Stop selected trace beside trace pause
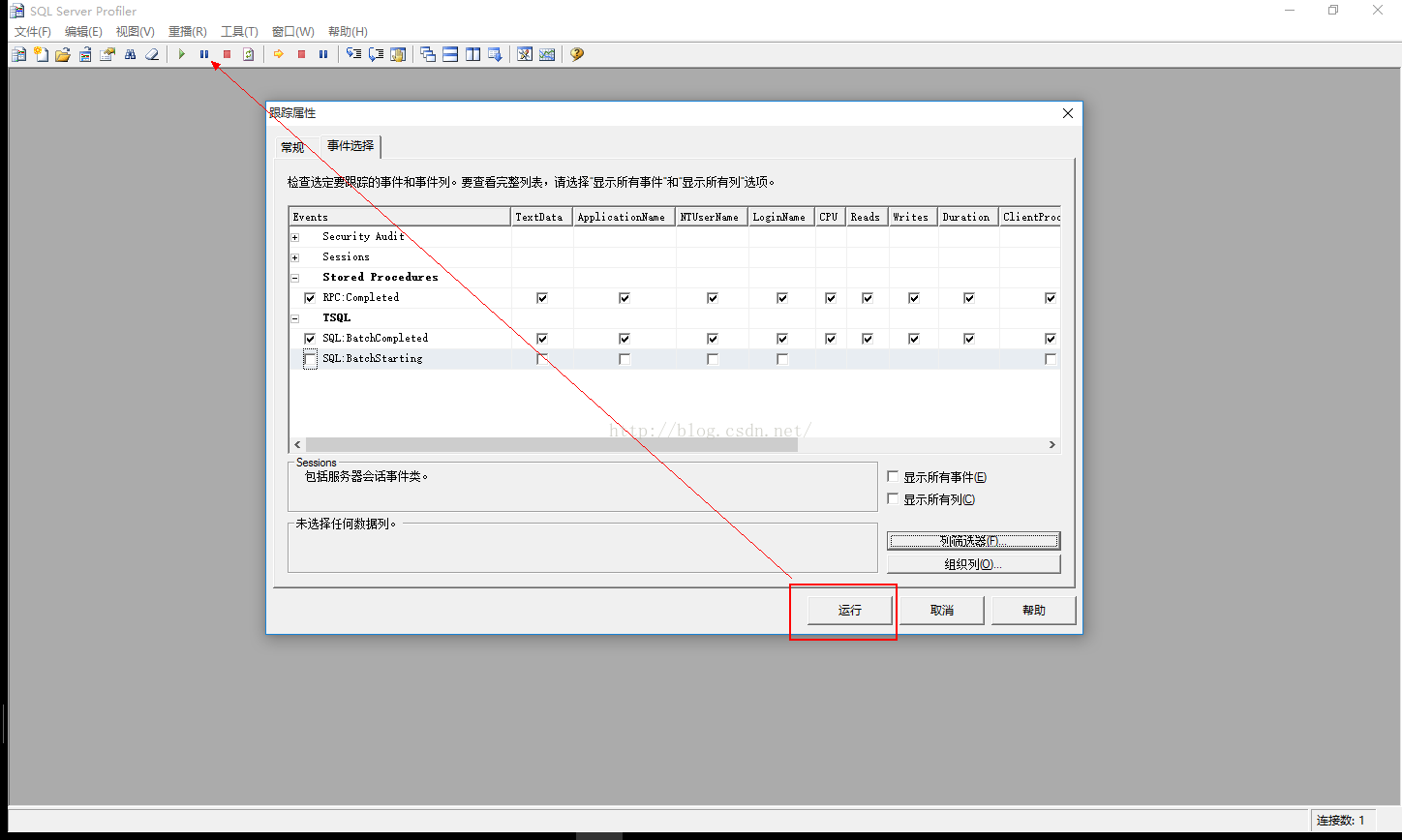 tap(227, 54)
